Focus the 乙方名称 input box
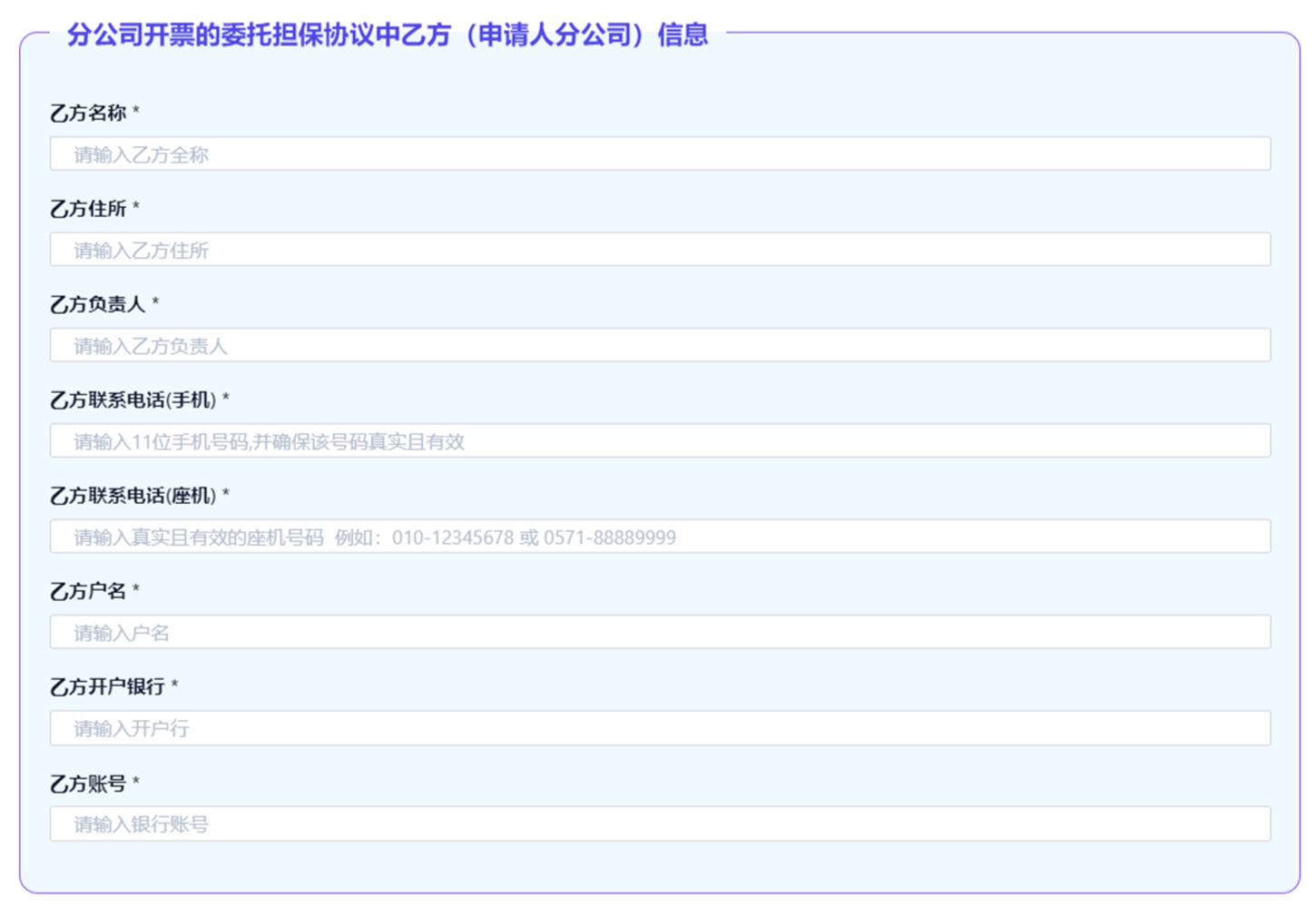The width and height of the screenshot is (1316, 908). pyautogui.click(x=660, y=154)
